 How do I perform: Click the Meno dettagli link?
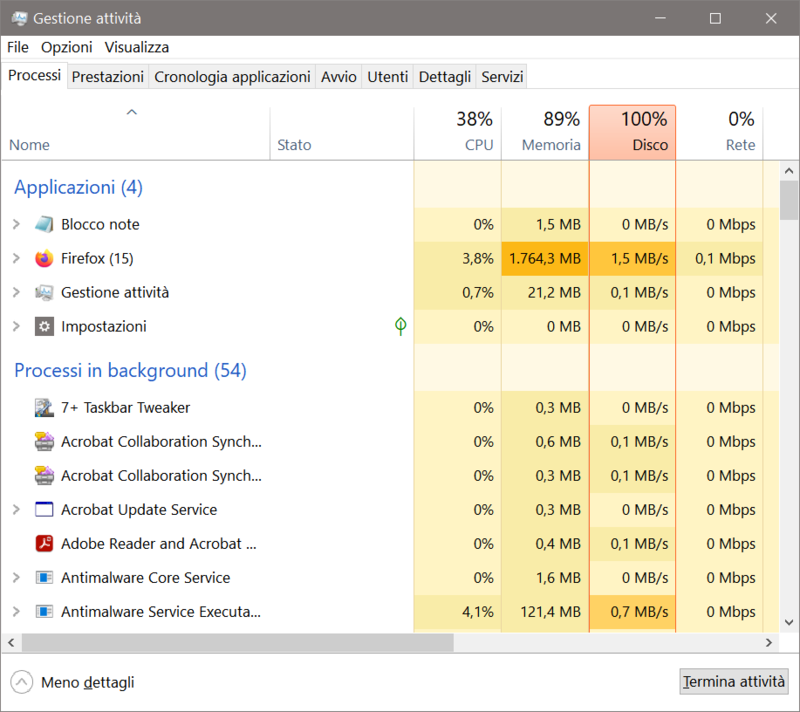tap(88, 682)
